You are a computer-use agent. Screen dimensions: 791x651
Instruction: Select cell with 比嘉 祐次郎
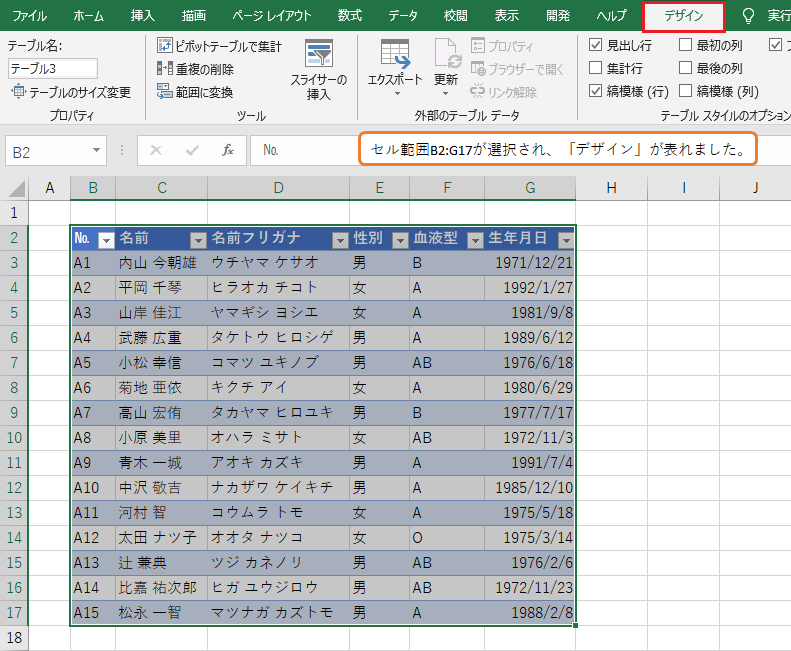click(161, 588)
